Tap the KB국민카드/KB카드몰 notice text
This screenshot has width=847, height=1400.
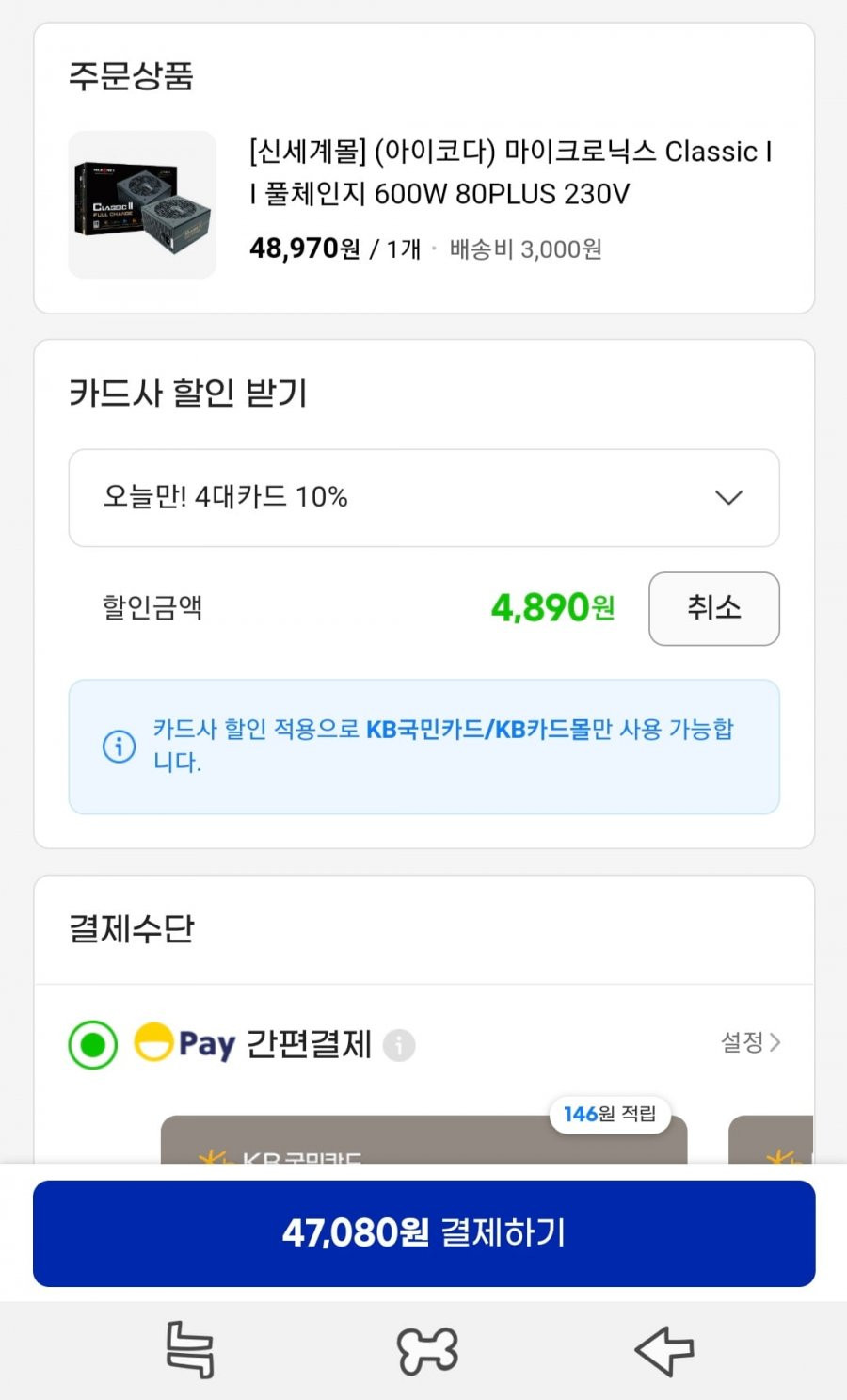478,729
